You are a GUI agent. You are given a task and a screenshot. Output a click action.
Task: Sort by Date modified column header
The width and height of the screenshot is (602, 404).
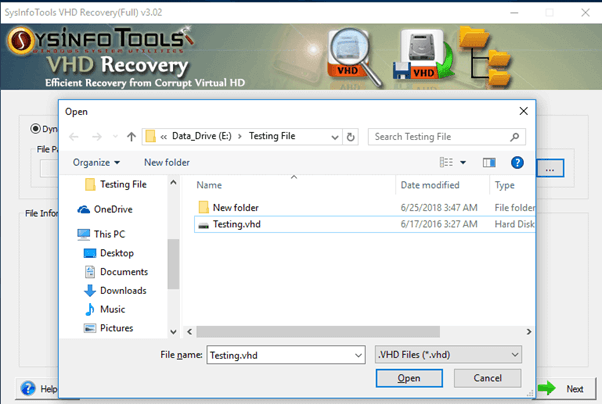(430, 185)
